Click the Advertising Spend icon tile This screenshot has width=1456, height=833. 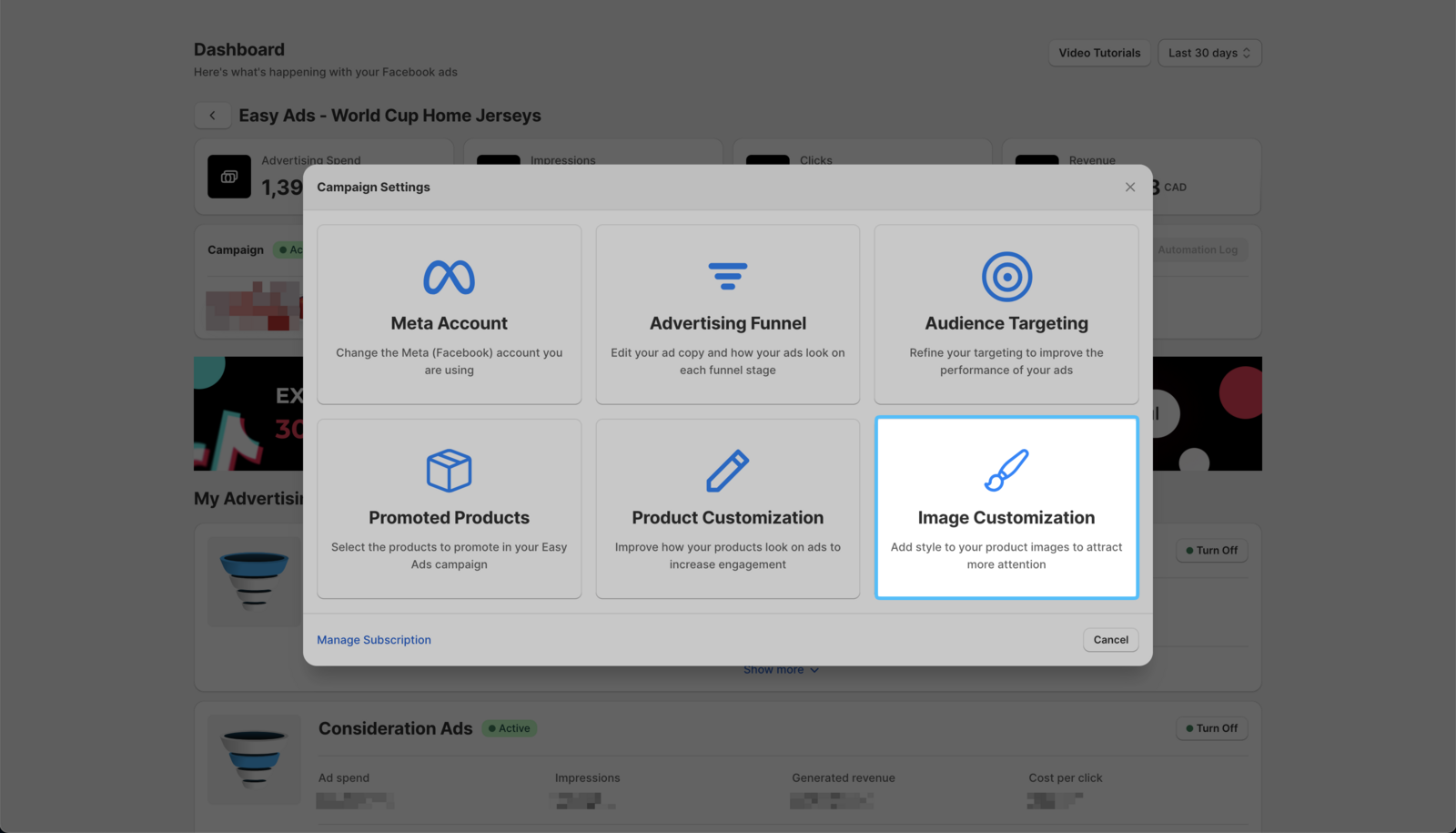click(x=229, y=177)
